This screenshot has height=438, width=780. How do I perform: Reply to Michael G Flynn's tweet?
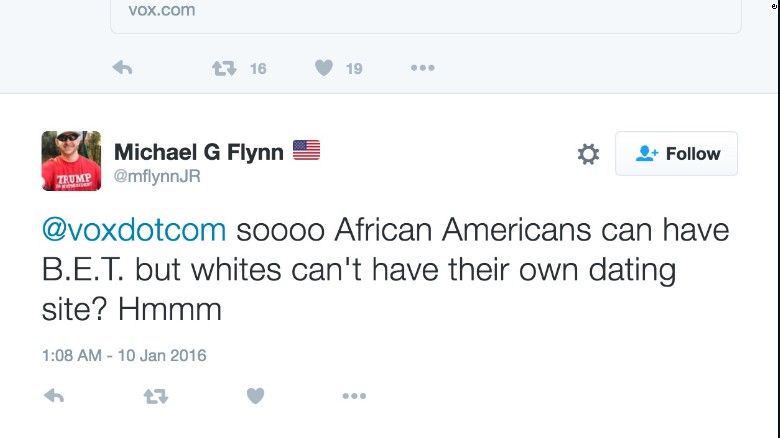click(55, 396)
